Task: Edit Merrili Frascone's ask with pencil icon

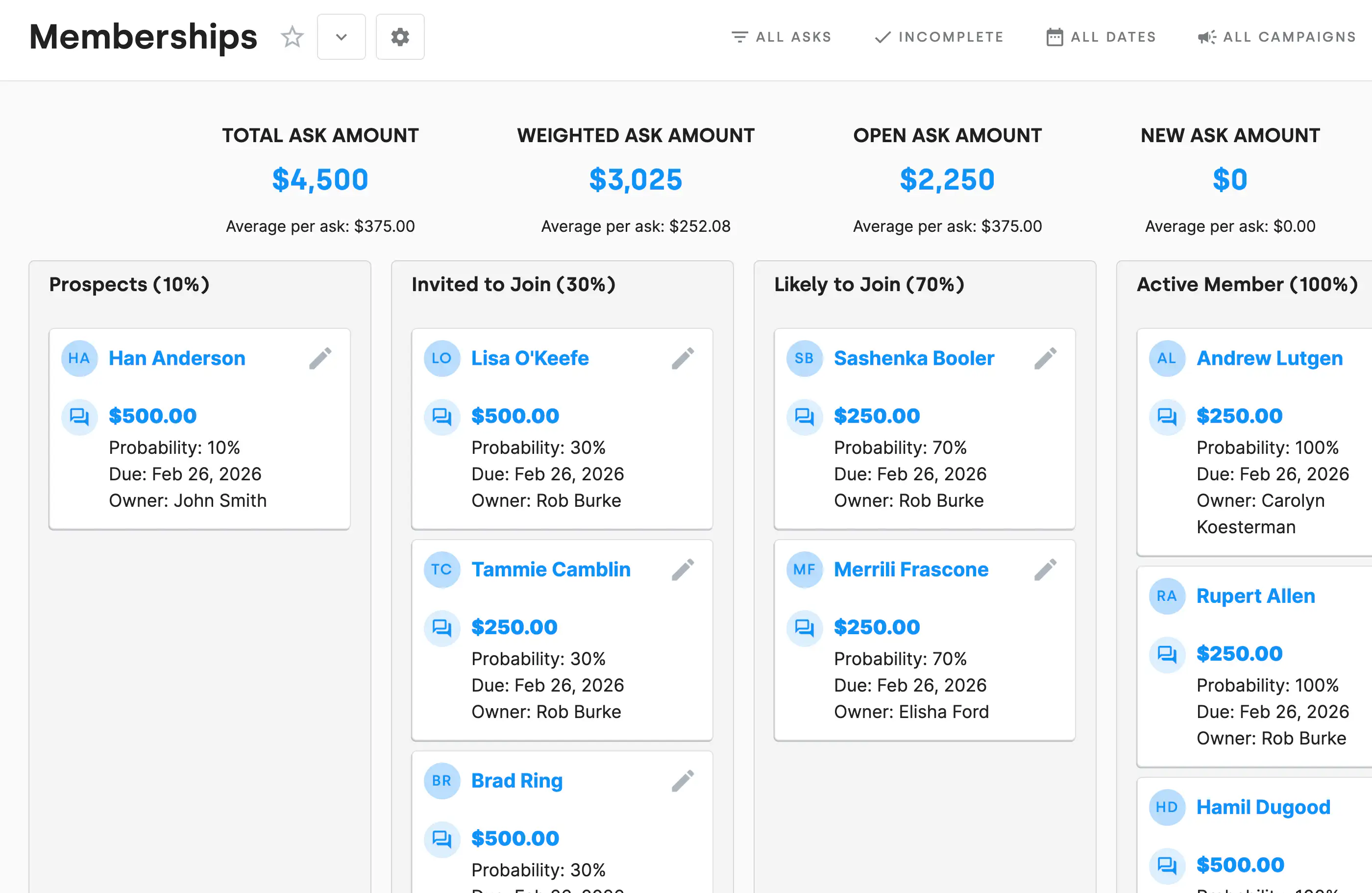Action: [x=1045, y=570]
